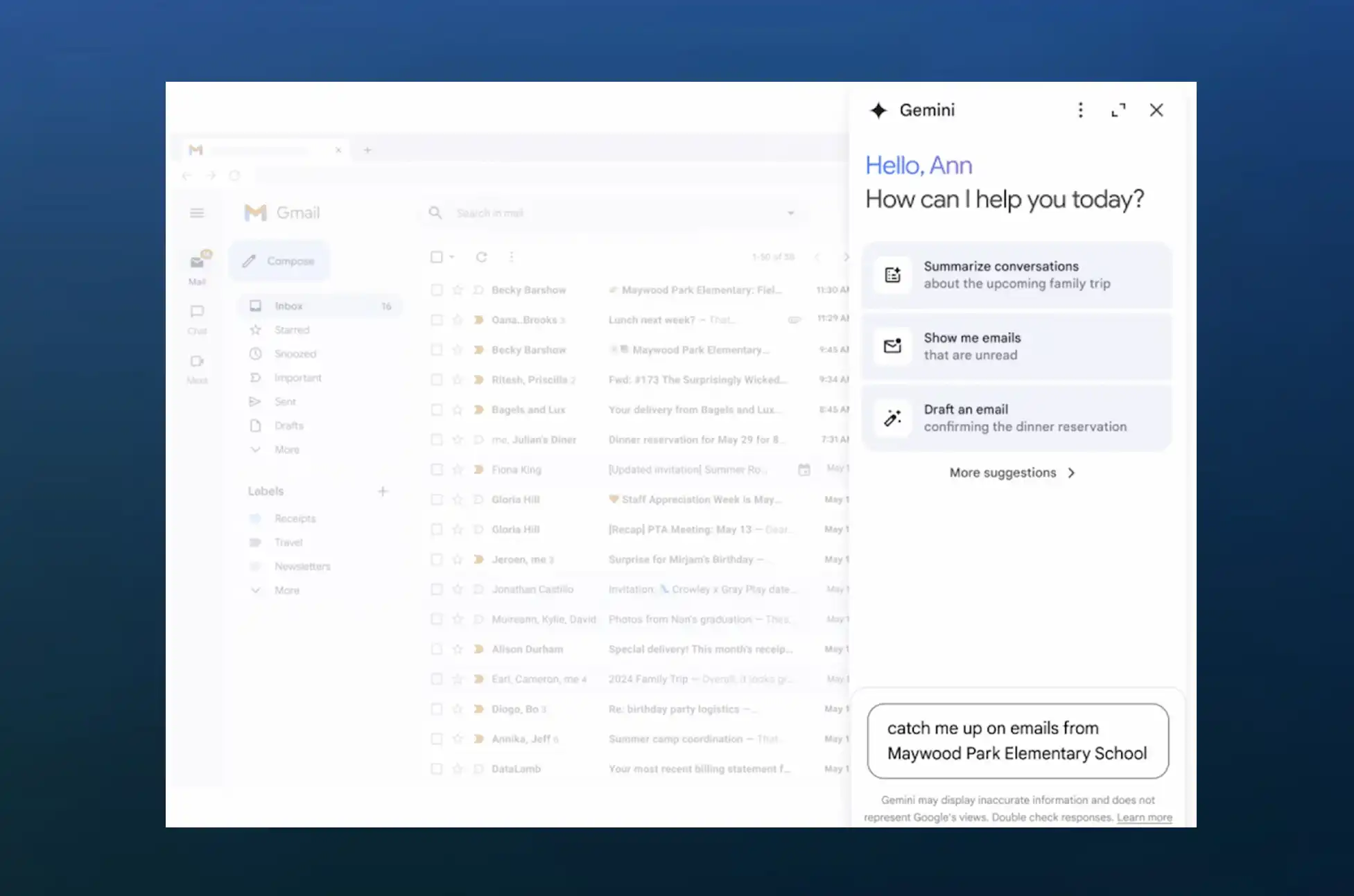The width and height of the screenshot is (1354, 896).
Task: Open the Gmail main menu hamburger icon
Action: 197,213
